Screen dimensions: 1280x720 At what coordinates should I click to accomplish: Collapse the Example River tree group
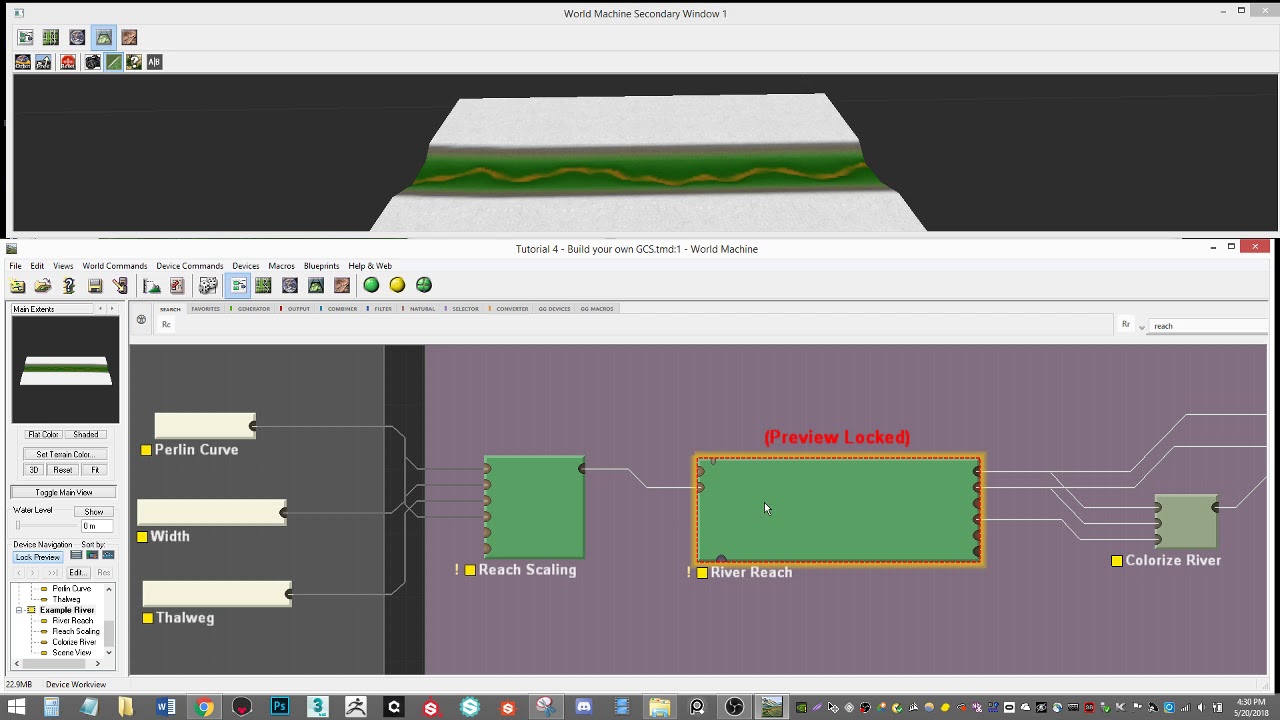[x=19, y=610]
